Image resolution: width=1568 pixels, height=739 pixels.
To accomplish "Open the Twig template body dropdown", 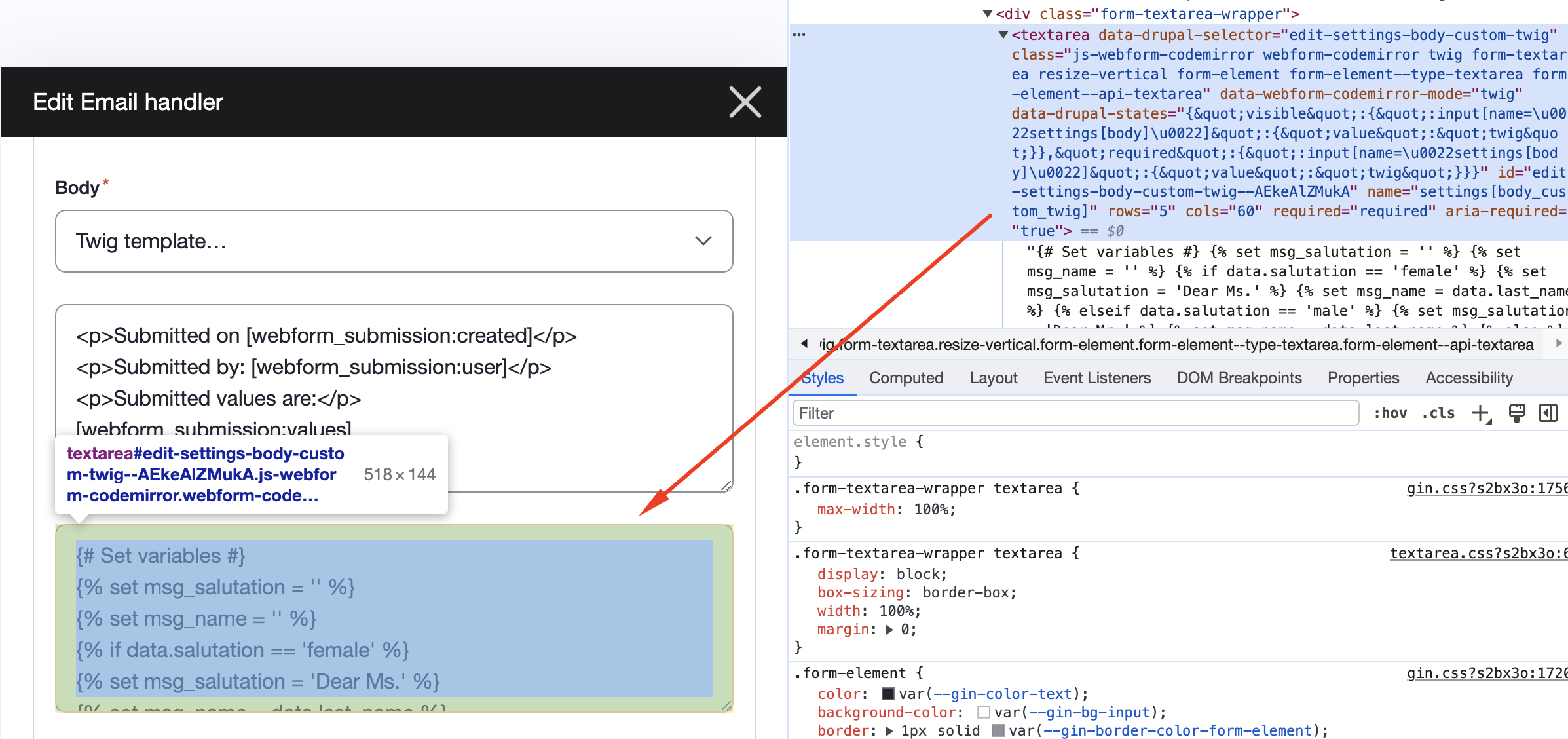I will 394,241.
